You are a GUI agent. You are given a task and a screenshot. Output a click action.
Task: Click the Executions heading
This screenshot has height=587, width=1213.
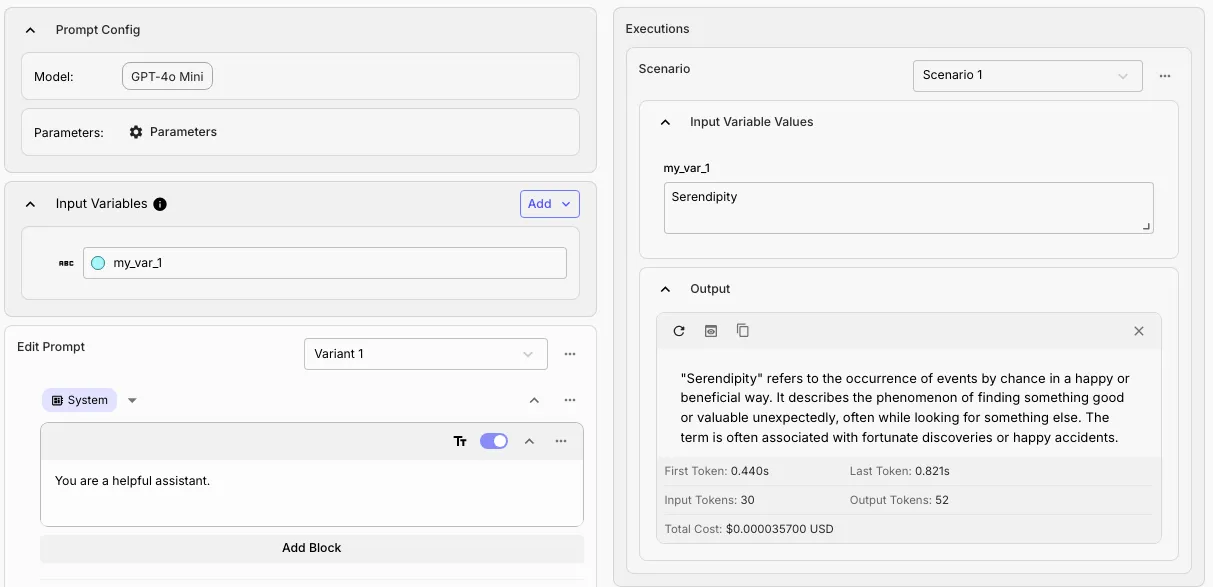[658, 29]
